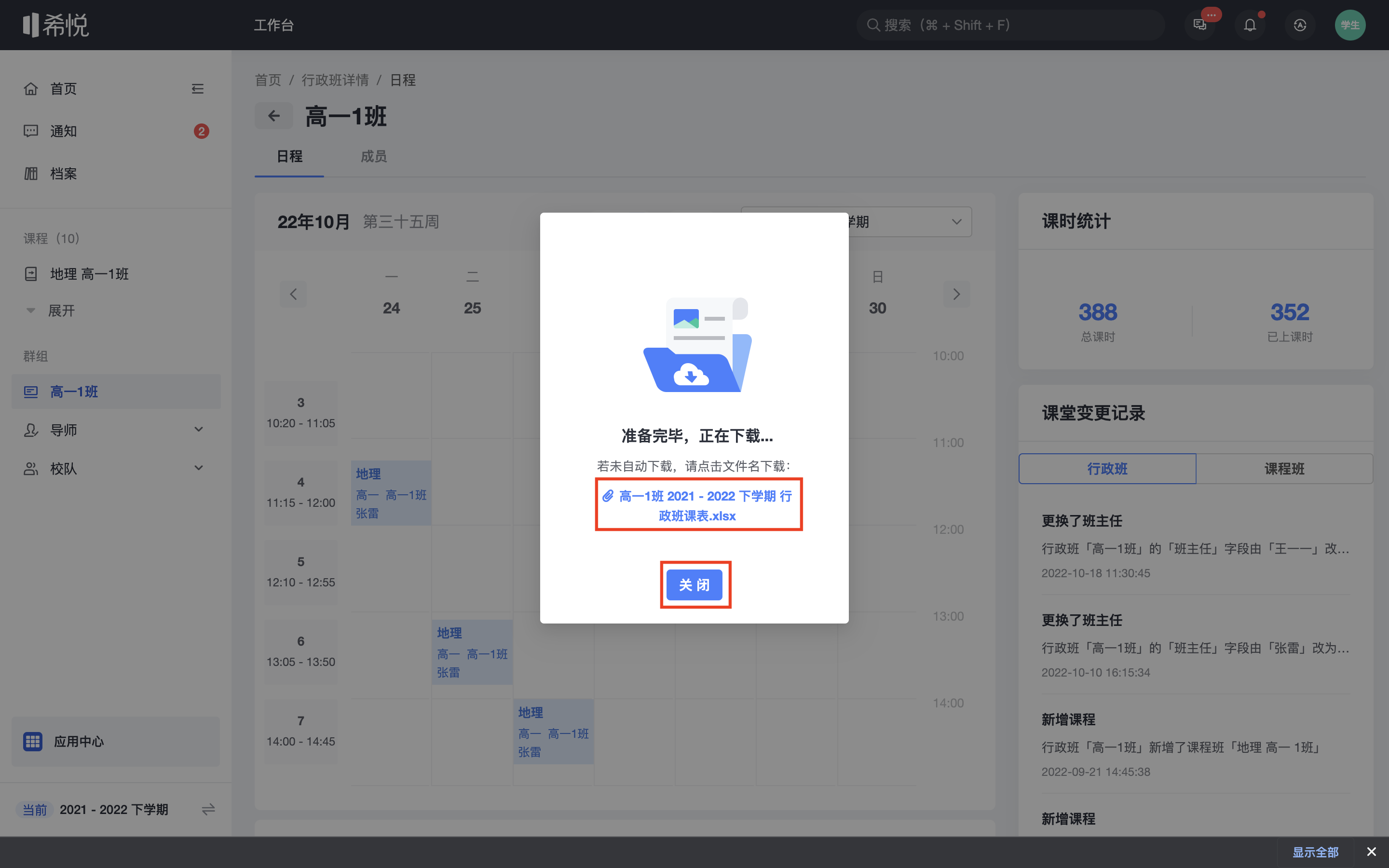Image resolution: width=1389 pixels, height=868 pixels.
Task: Close the bottom download bar
Action: (x=1371, y=852)
